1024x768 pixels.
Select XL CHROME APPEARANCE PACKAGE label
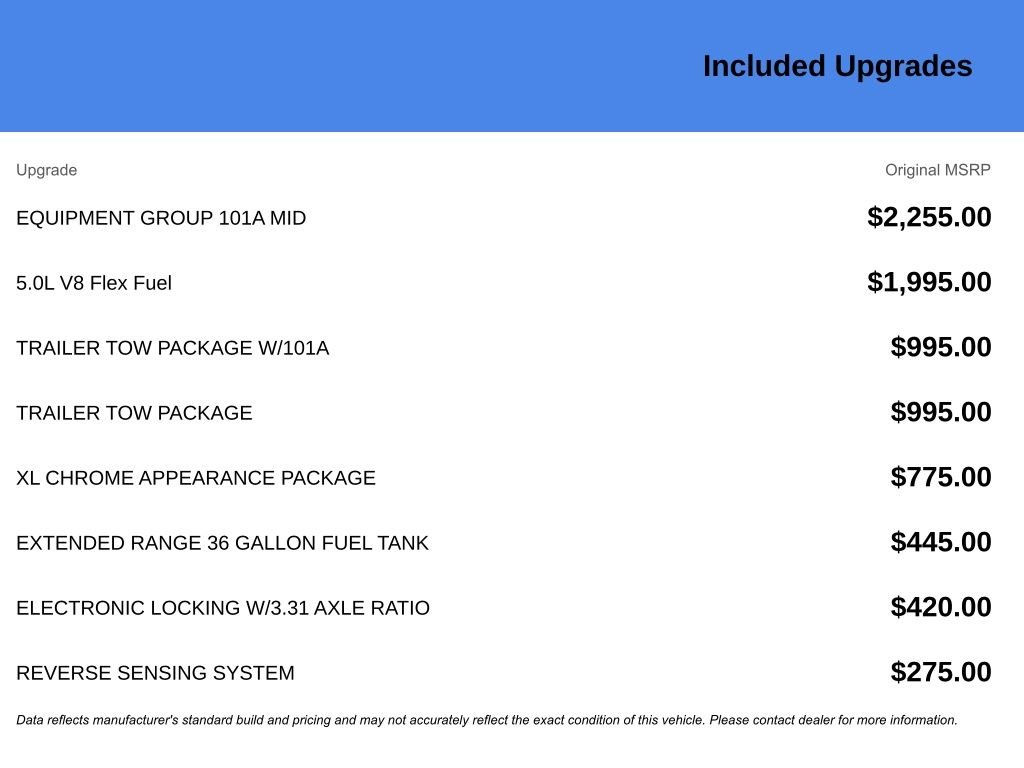[x=196, y=478]
